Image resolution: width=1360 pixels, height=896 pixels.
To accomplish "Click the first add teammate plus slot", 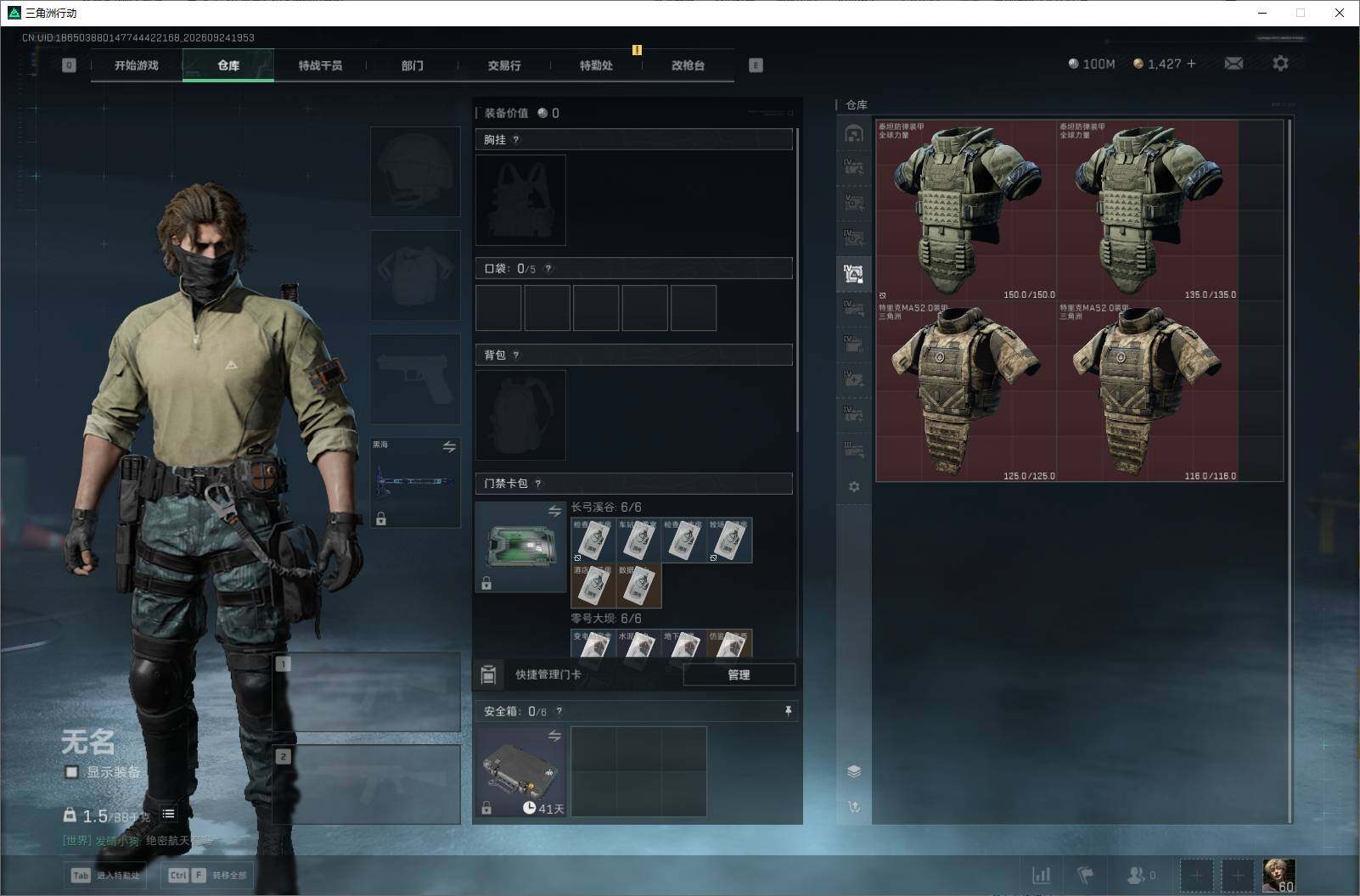I will [1196, 875].
